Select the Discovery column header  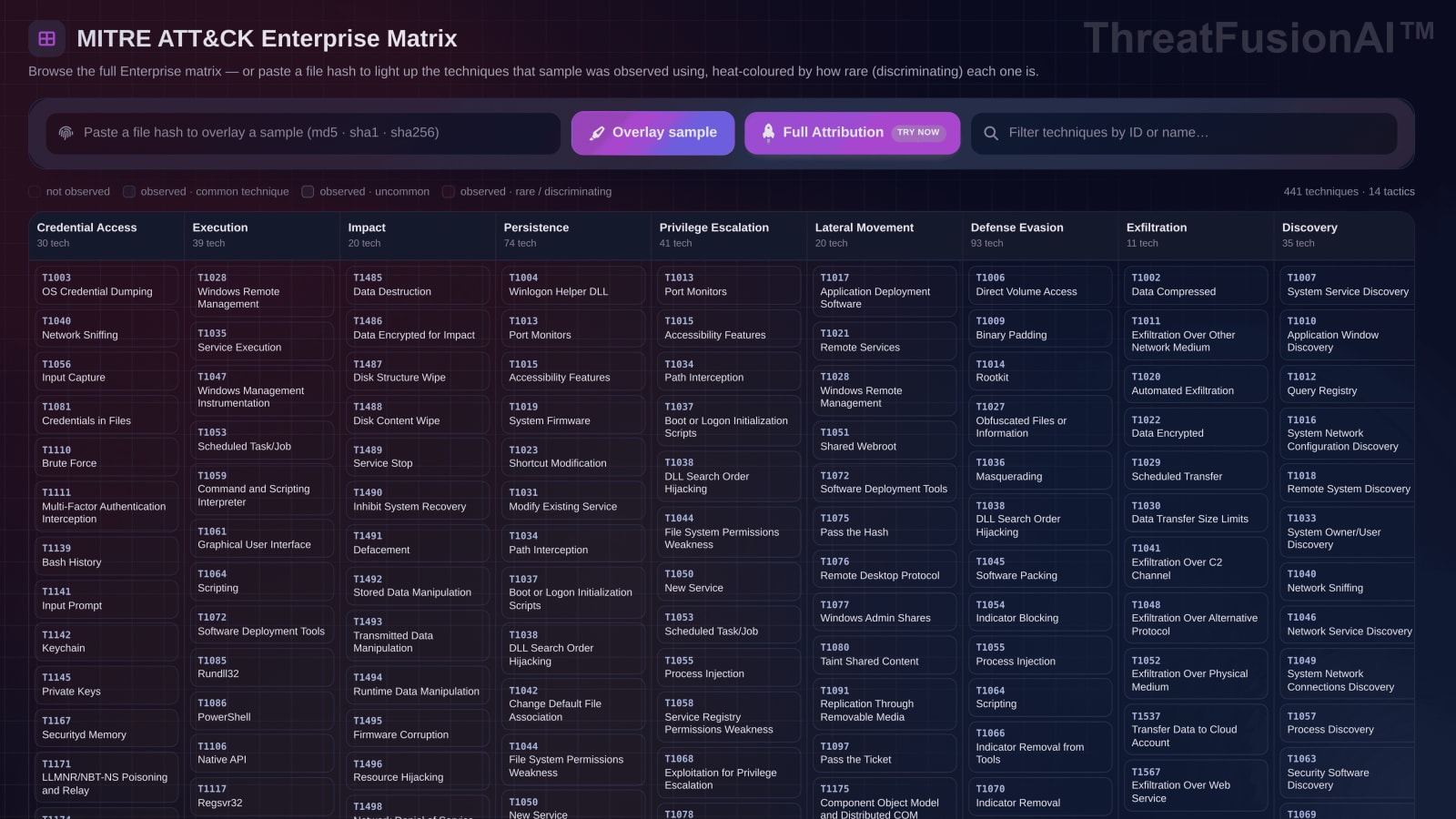(1344, 236)
